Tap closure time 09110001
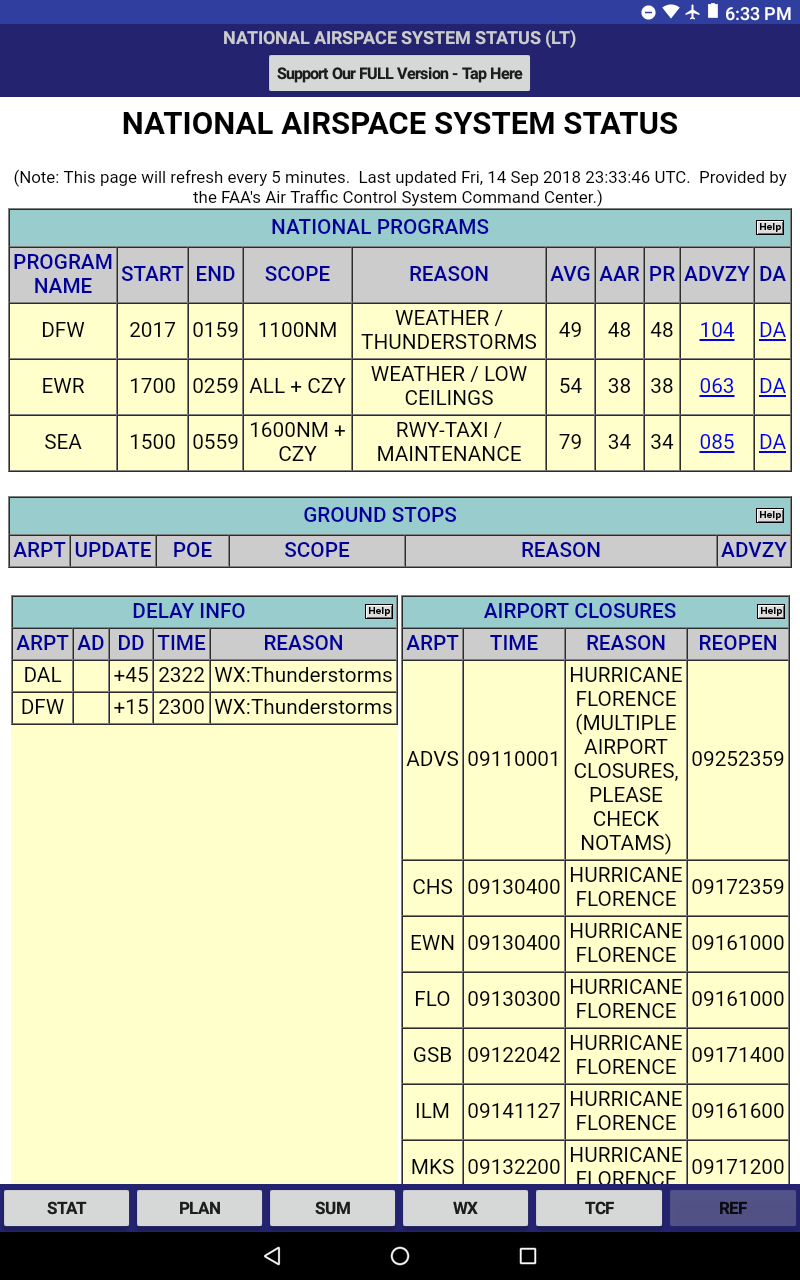 [x=514, y=759]
